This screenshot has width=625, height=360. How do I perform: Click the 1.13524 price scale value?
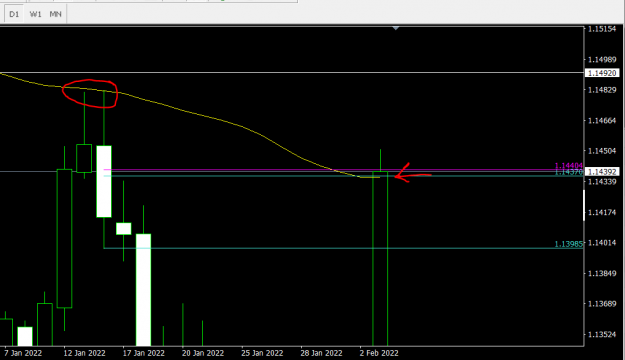tap(602, 334)
